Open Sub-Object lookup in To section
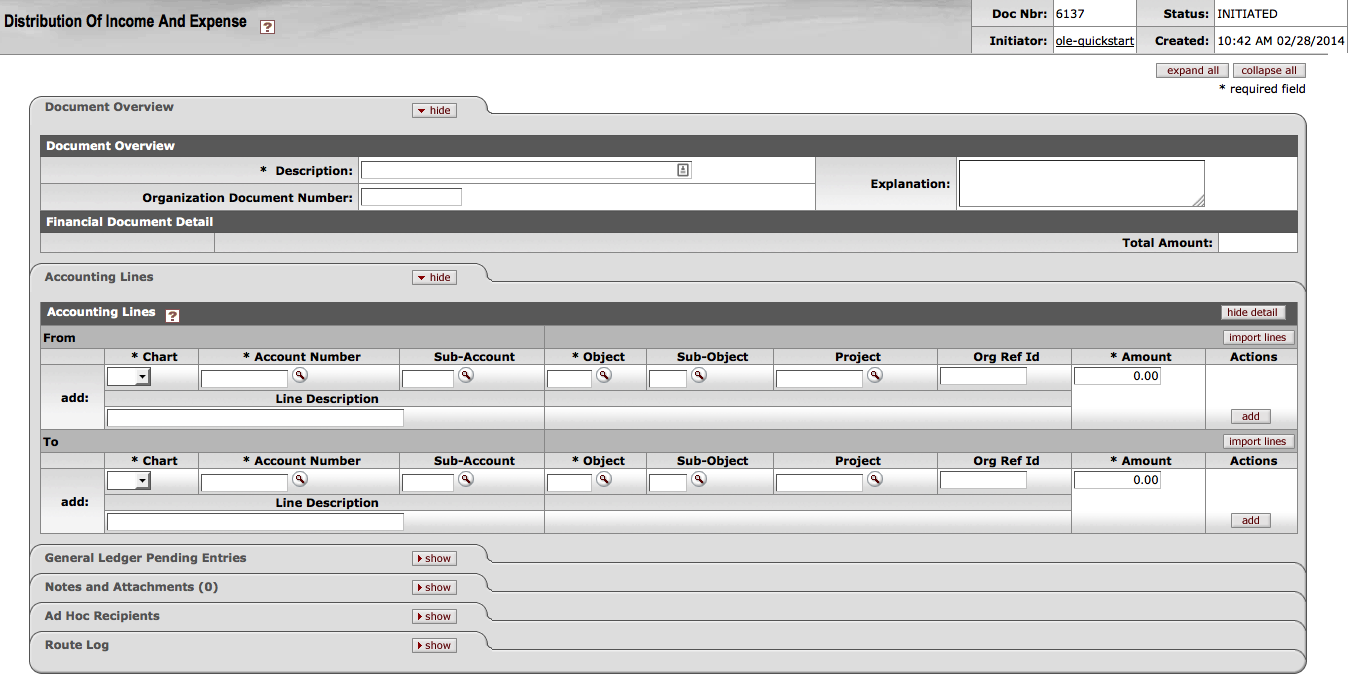Screen dimensions: 1348x679 pos(699,479)
